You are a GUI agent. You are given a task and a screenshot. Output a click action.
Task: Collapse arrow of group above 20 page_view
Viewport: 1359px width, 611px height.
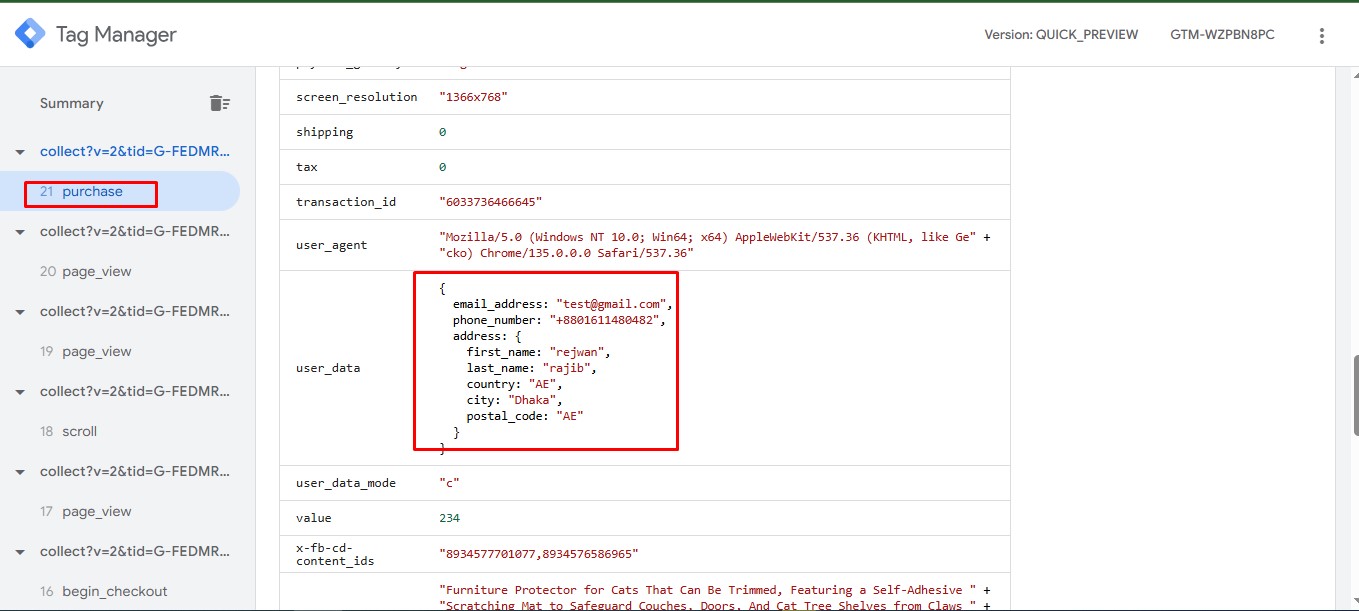[x=20, y=232]
